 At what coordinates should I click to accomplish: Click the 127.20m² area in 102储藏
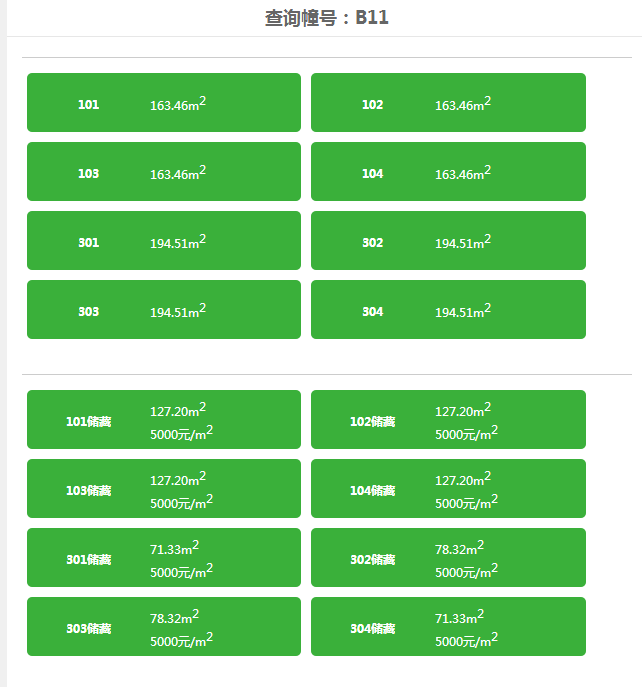[x=463, y=409]
